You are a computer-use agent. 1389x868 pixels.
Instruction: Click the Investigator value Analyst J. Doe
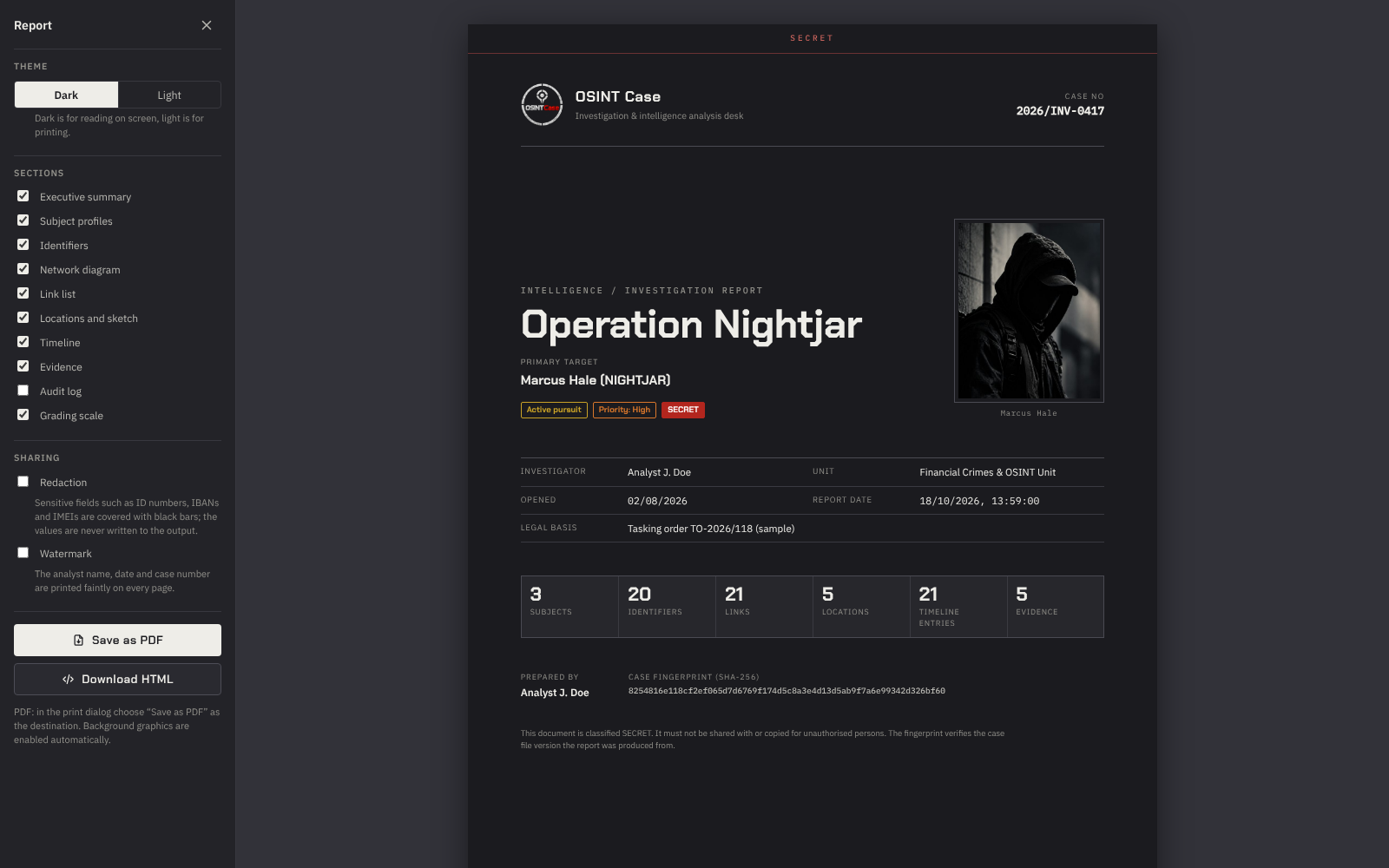[x=659, y=472]
